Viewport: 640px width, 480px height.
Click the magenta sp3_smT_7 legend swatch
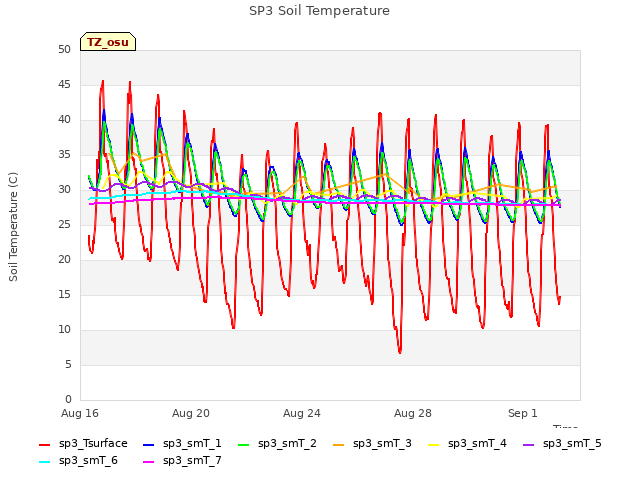tap(148, 462)
